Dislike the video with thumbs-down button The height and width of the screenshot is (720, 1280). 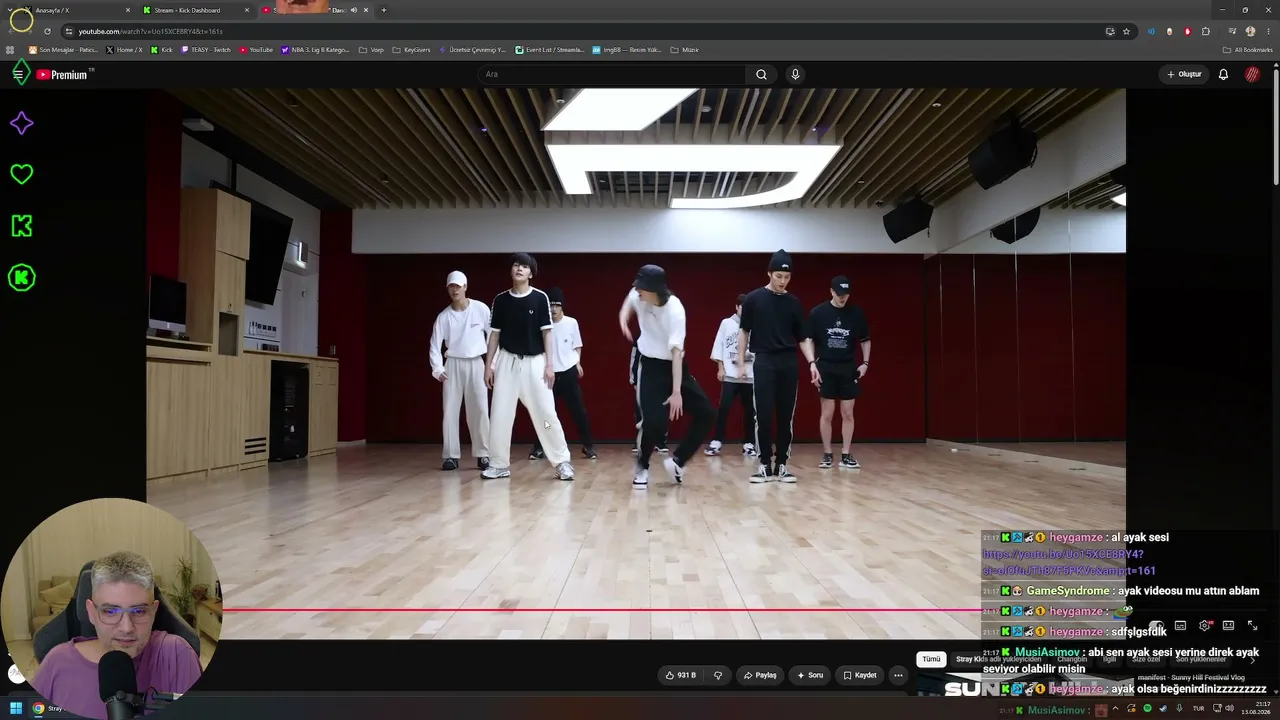click(717, 675)
